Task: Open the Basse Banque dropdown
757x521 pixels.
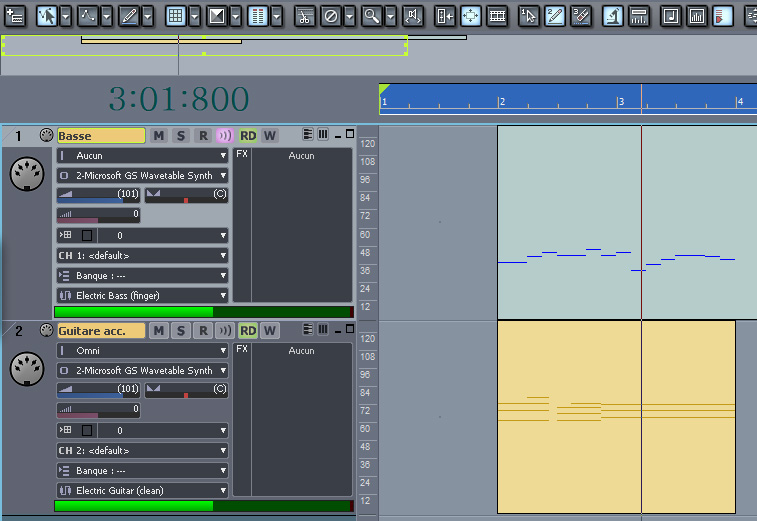Action: (142, 276)
